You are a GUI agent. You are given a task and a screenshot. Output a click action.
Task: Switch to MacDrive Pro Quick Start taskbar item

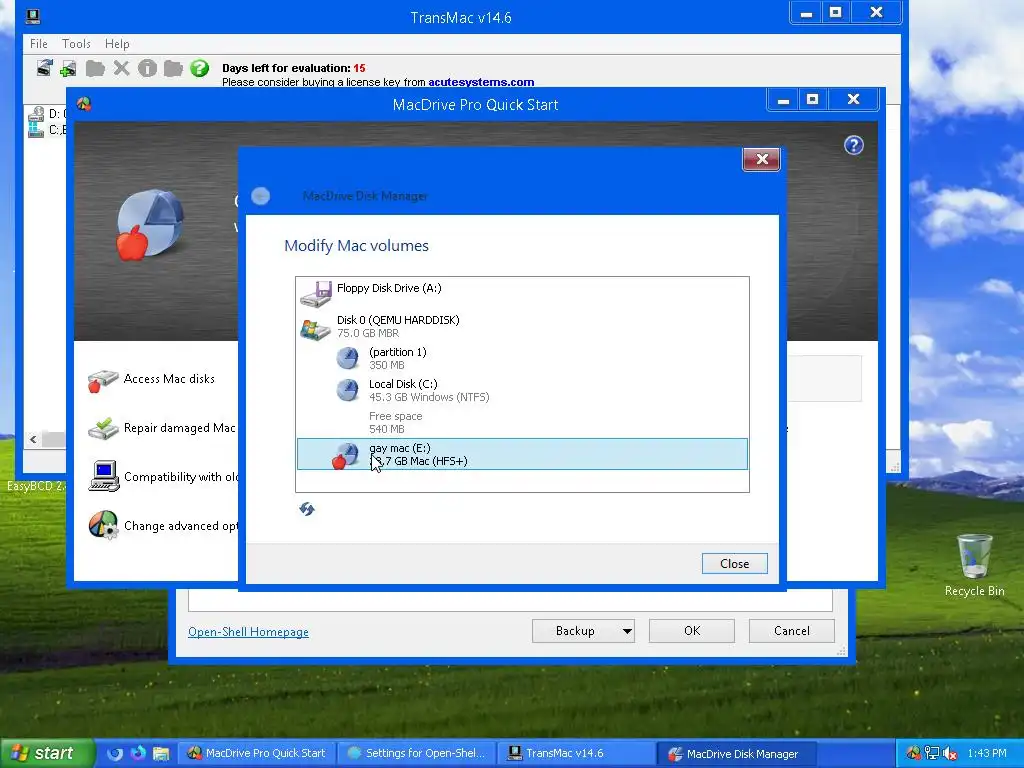[x=257, y=754]
